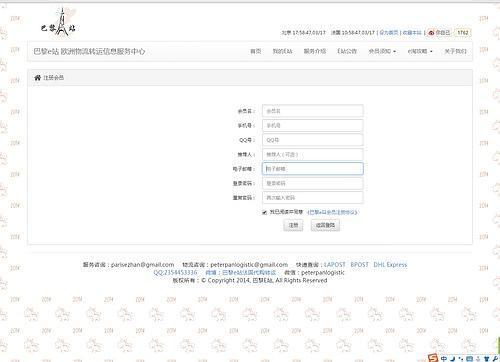Expand the 会员须知 dropdown menu

382,51
